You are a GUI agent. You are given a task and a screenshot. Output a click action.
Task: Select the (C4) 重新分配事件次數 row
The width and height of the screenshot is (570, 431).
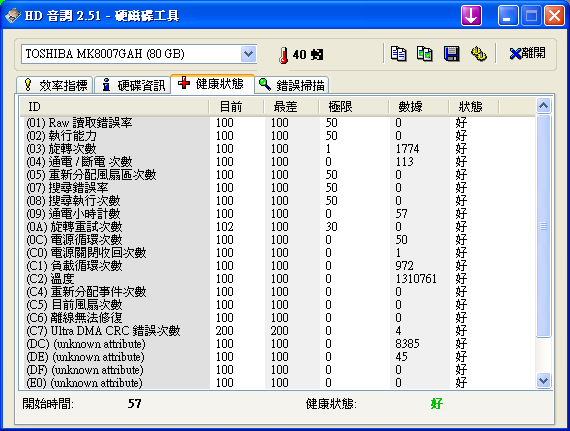point(277,292)
